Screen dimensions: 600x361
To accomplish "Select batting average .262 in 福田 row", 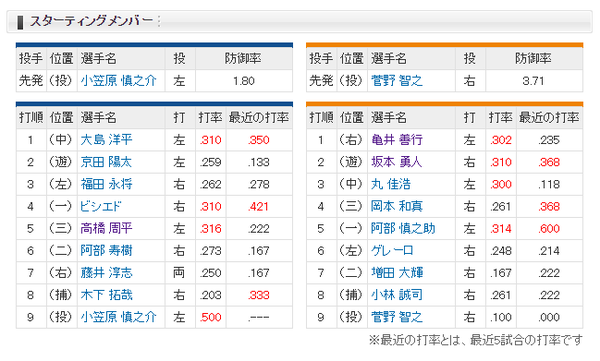I will click(x=210, y=185).
